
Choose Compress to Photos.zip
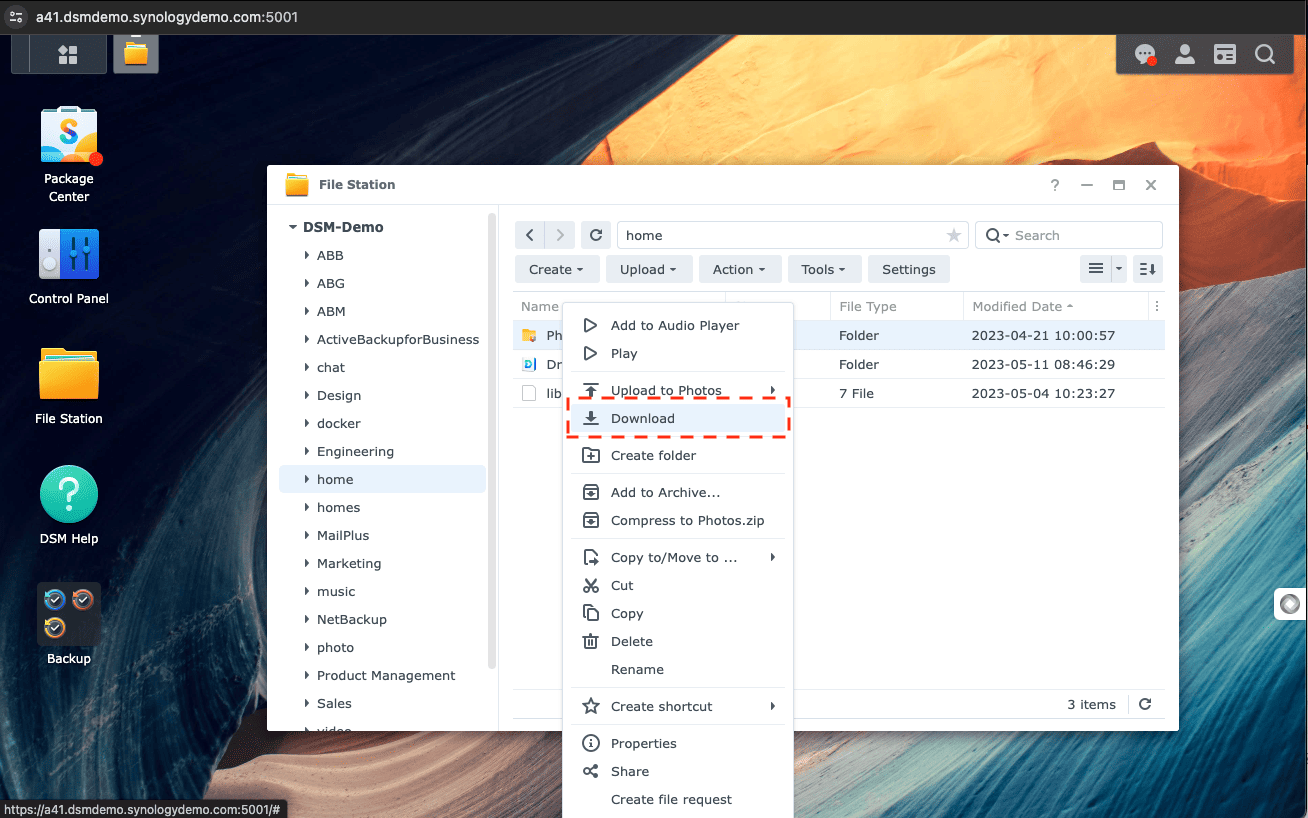tap(678, 520)
